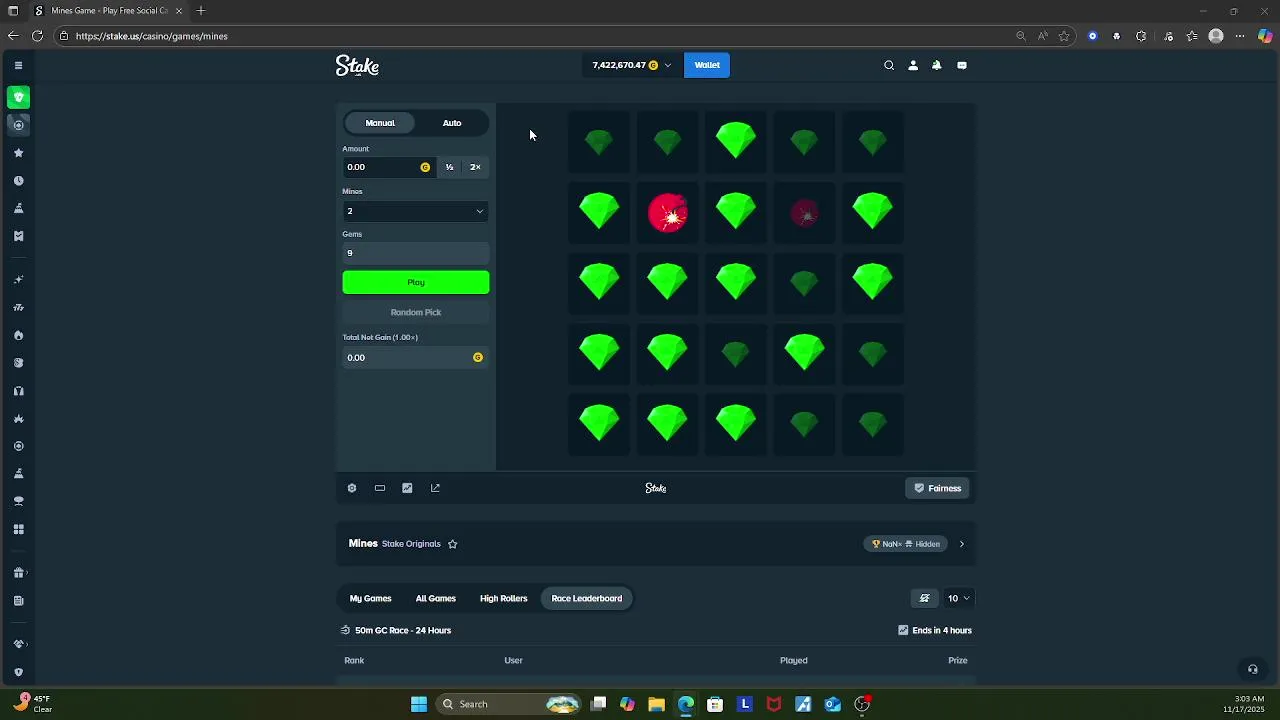
Task: Add page to favorites in the address bar
Action: pyautogui.click(x=1064, y=36)
